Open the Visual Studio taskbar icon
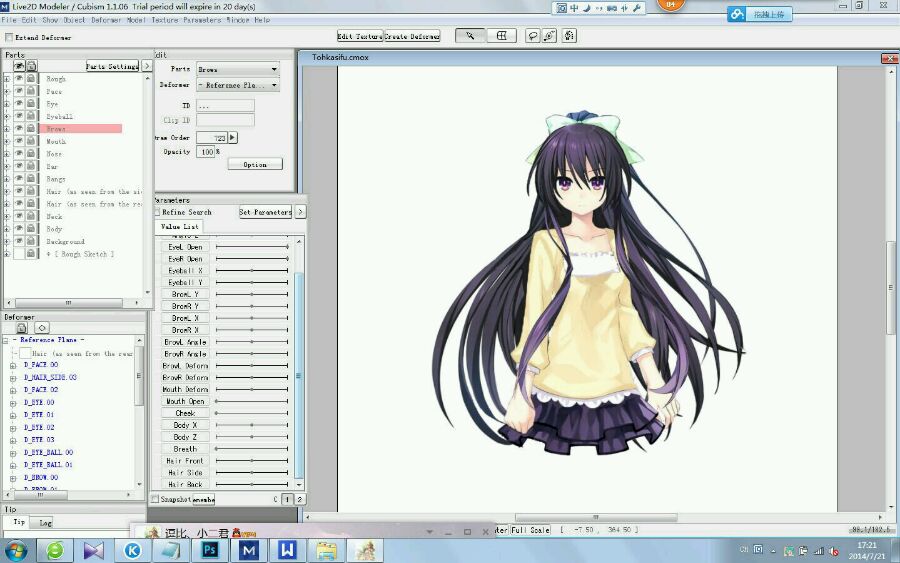The height and width of the screenshot is (563, 900). (x=94, y=550)
